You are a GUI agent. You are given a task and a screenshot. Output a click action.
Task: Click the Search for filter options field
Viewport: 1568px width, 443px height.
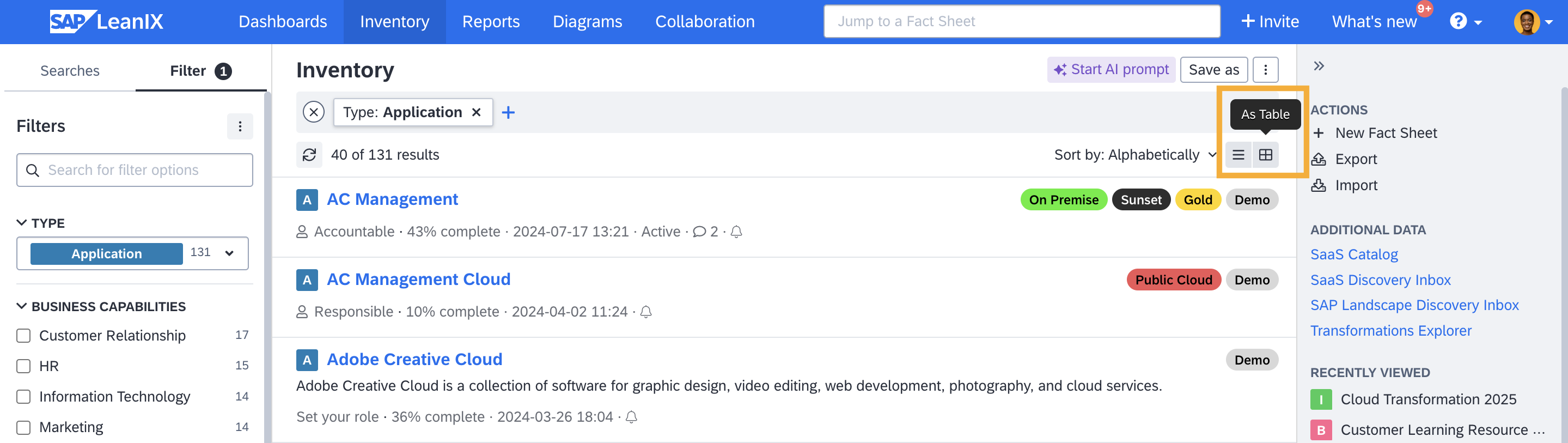(x=135, y=170)
